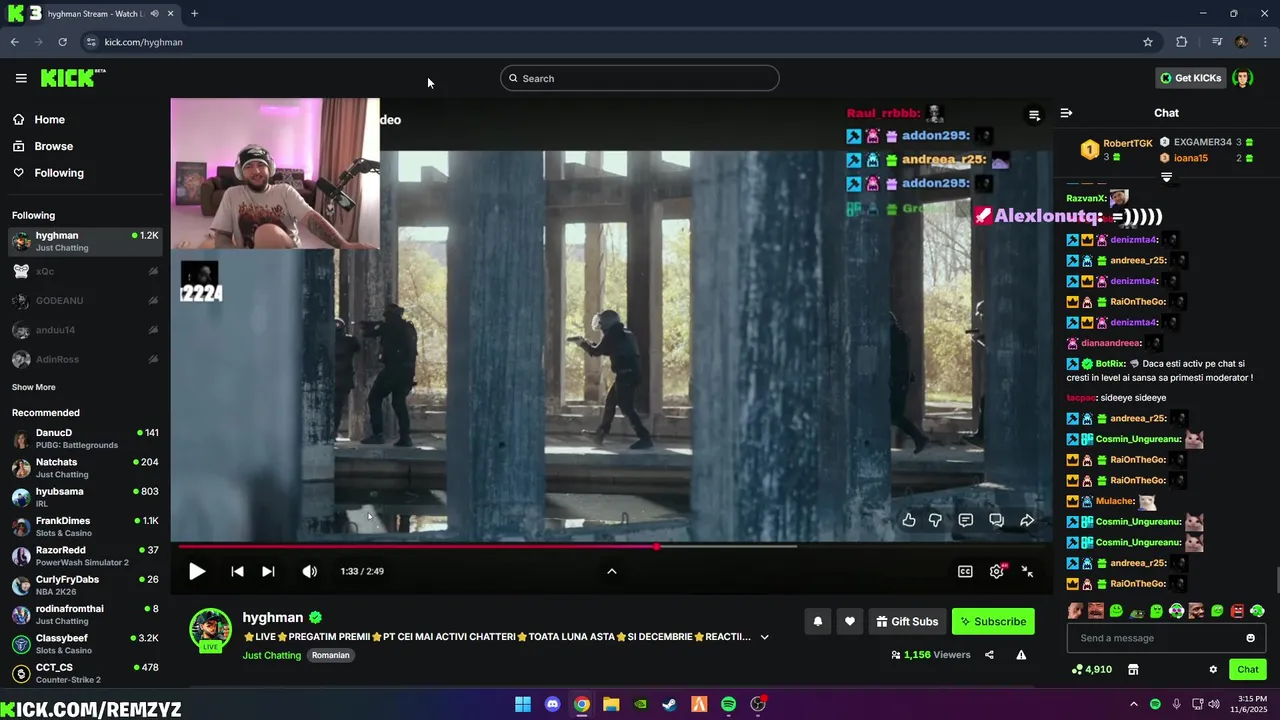Screen dimensions: 1280x720
Task: Go to Home in sidebar
Action: tap(49, 119)
